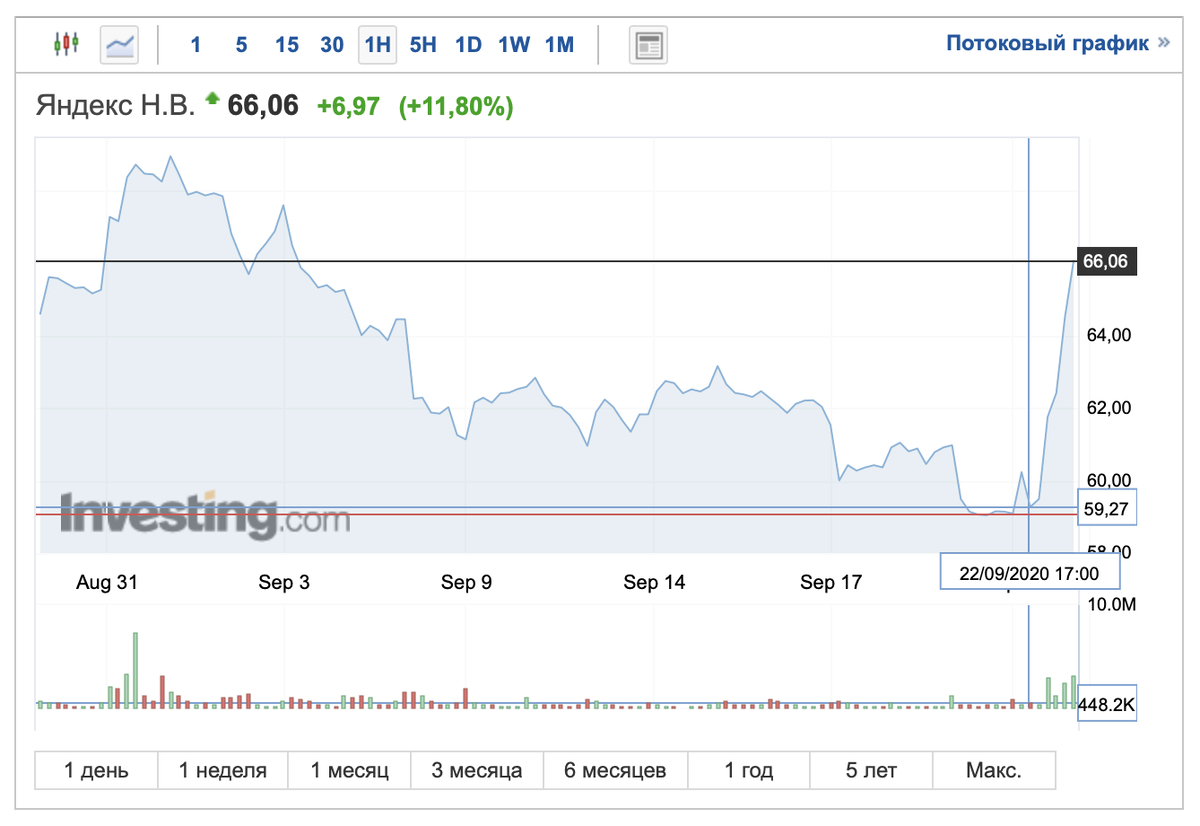This screenshot has width=1200, height=826.
Task: Select the "1 день" range tab
Action: (x=94, y=770)
